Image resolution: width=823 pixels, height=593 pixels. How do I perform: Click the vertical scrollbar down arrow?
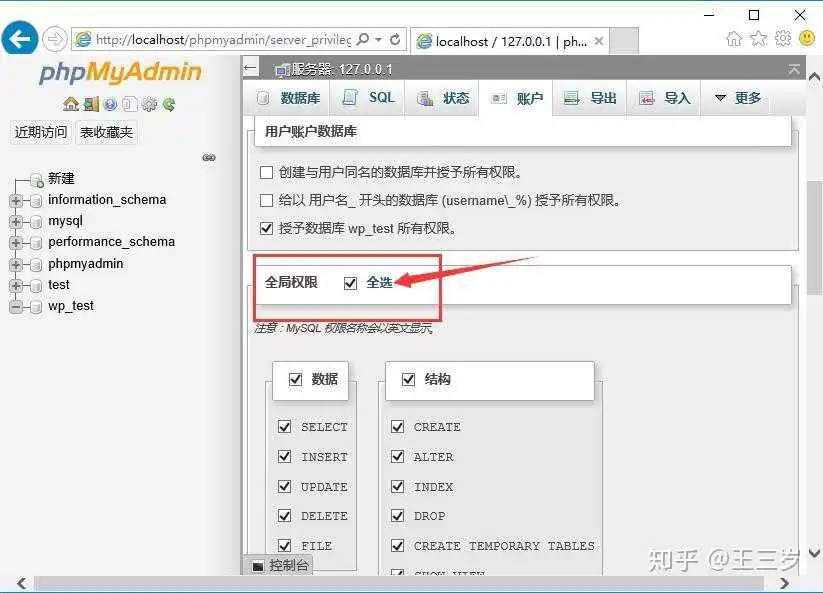tap(814, 553)
